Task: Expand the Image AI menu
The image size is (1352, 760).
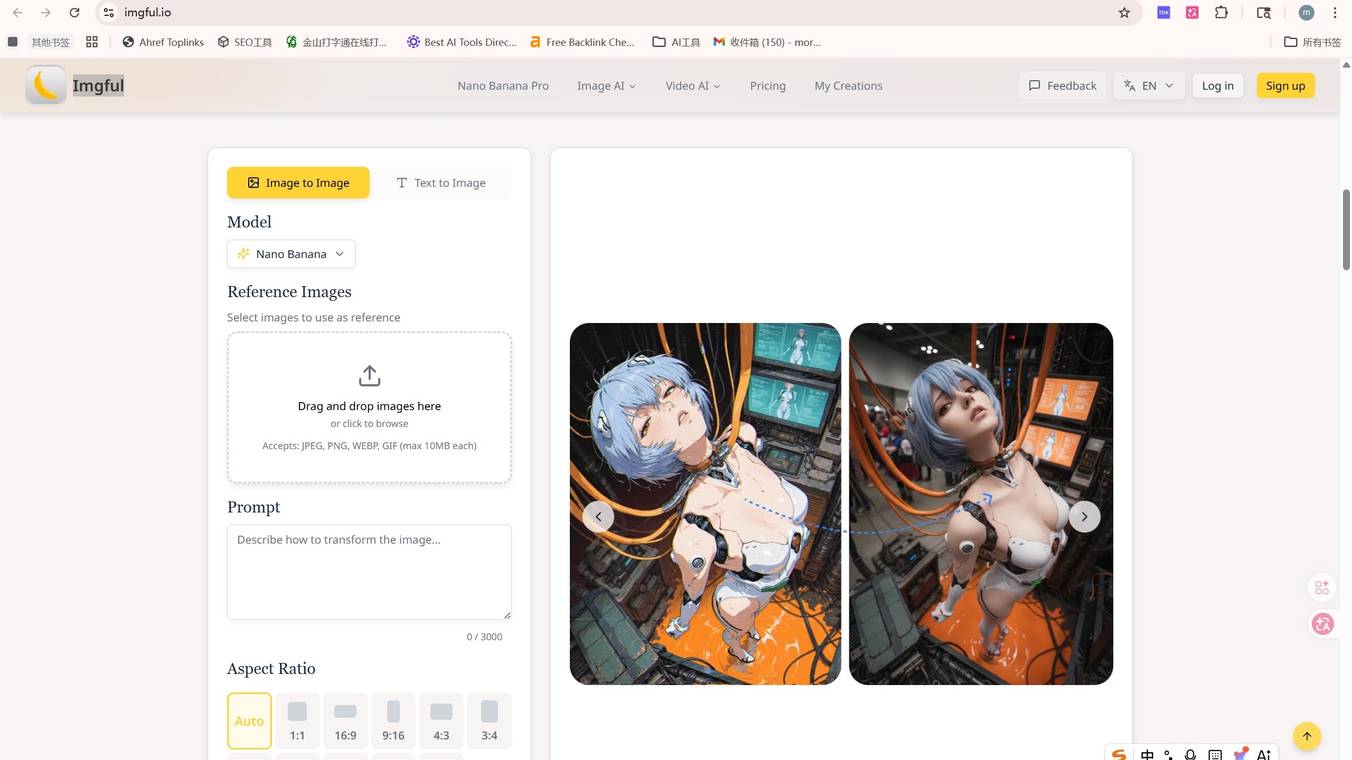Action: [606, 86]
